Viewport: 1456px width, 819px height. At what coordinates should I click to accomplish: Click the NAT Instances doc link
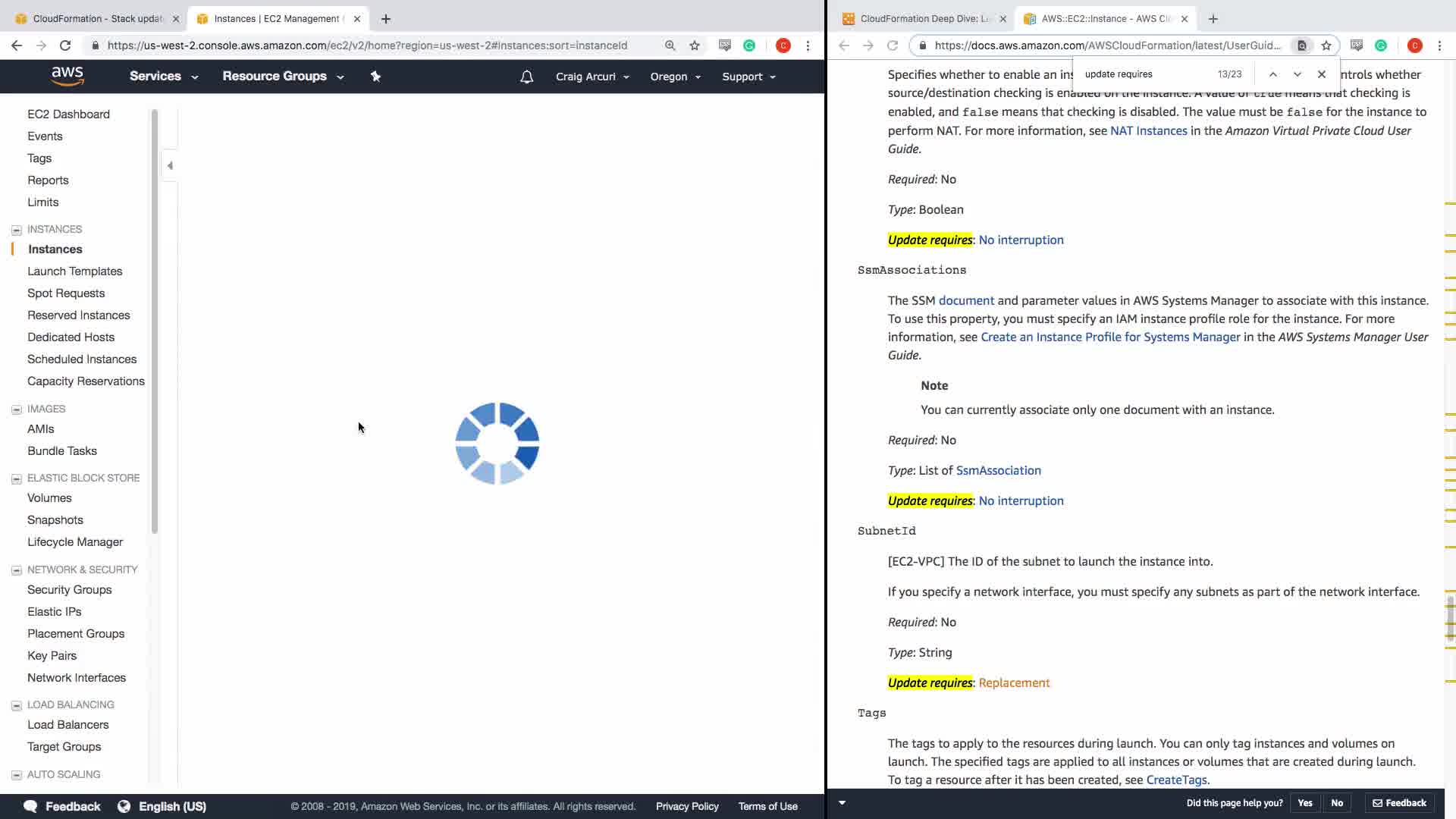[x=1148, y=130]
